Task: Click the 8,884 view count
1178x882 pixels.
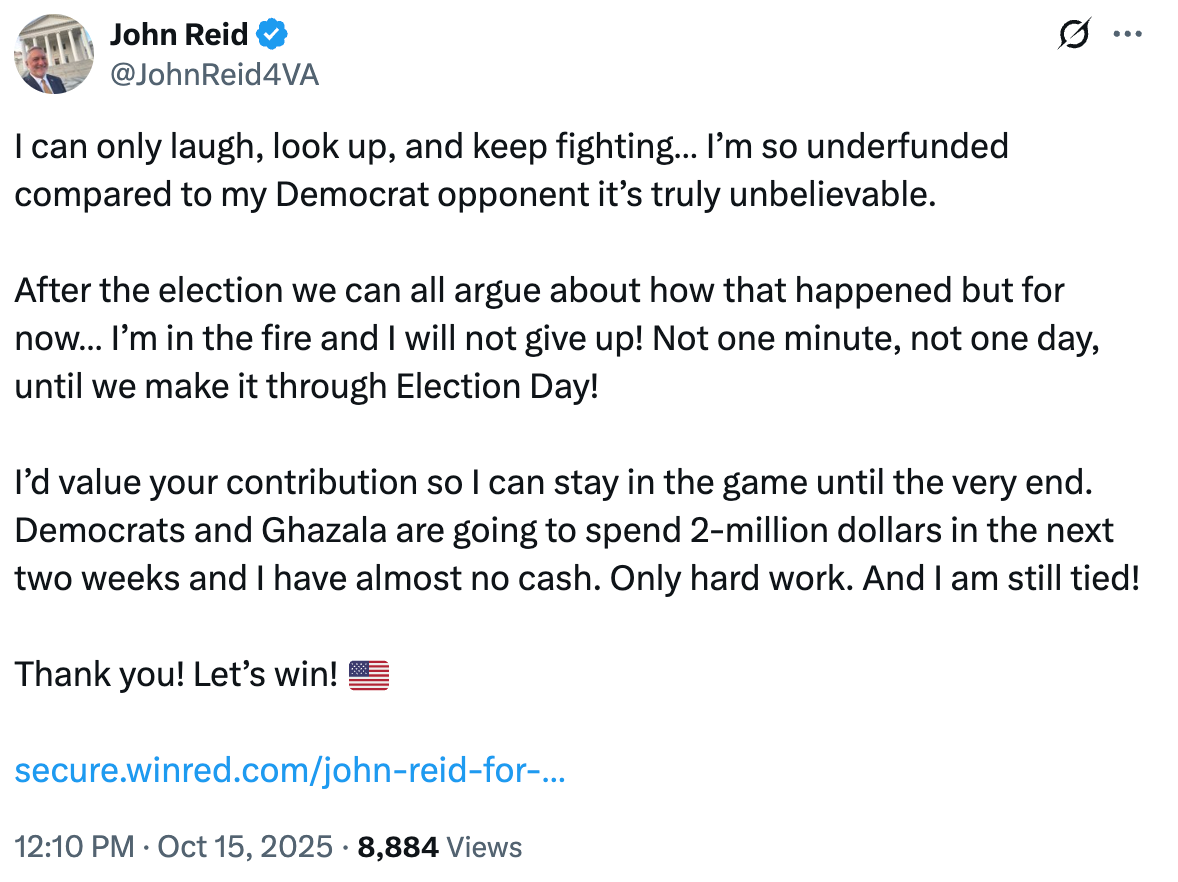Action: [x=397, y=847]
